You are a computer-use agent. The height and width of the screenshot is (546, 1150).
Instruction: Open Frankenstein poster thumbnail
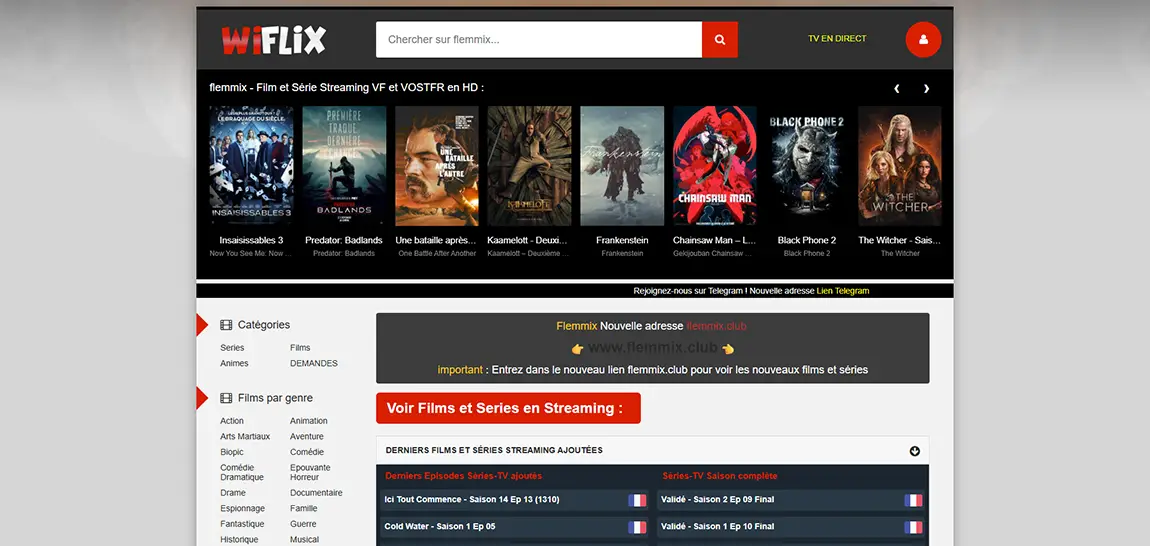tap(622, 166)
